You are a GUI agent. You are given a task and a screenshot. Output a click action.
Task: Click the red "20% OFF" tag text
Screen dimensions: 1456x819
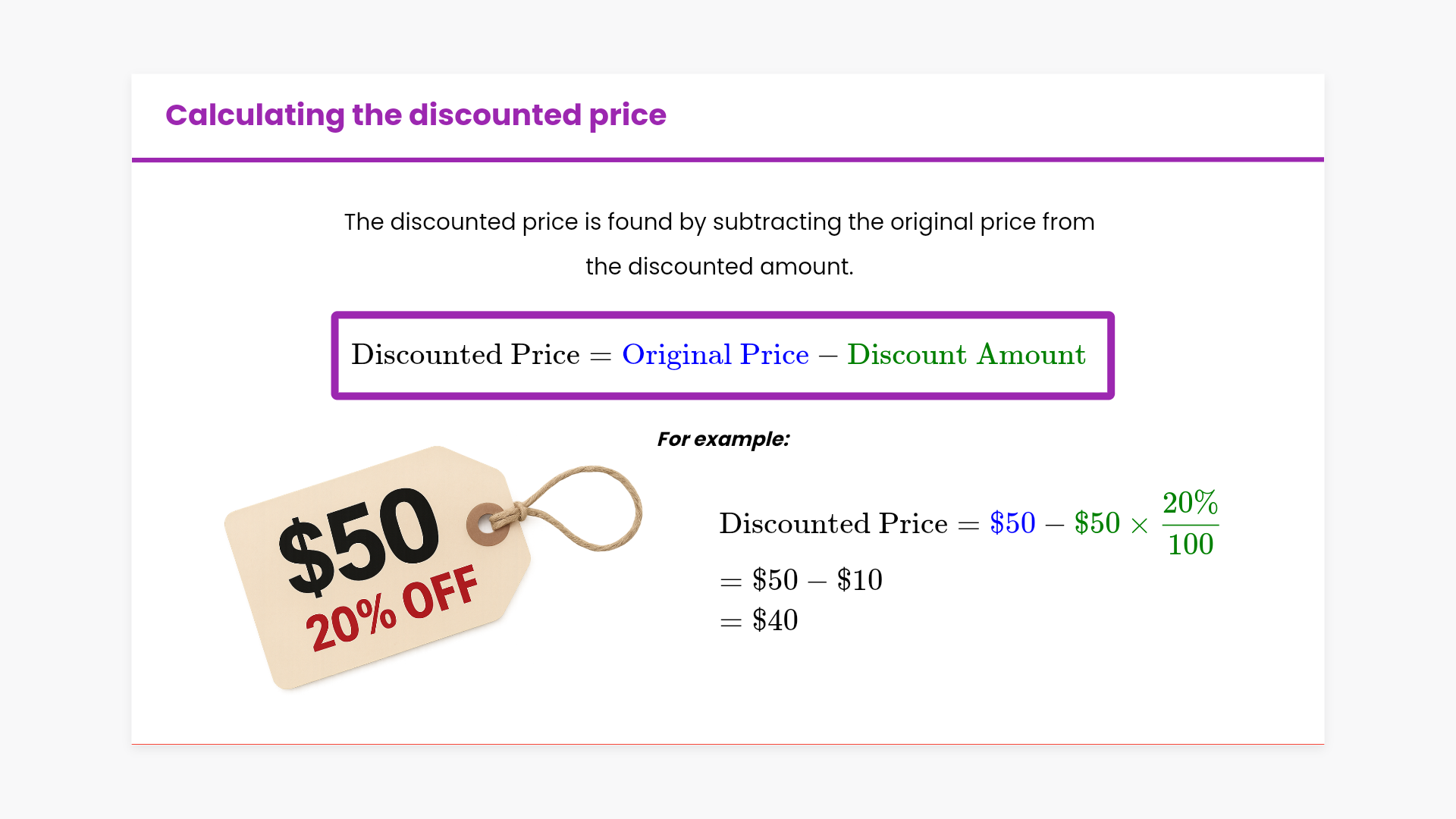[x=392, y=608]
